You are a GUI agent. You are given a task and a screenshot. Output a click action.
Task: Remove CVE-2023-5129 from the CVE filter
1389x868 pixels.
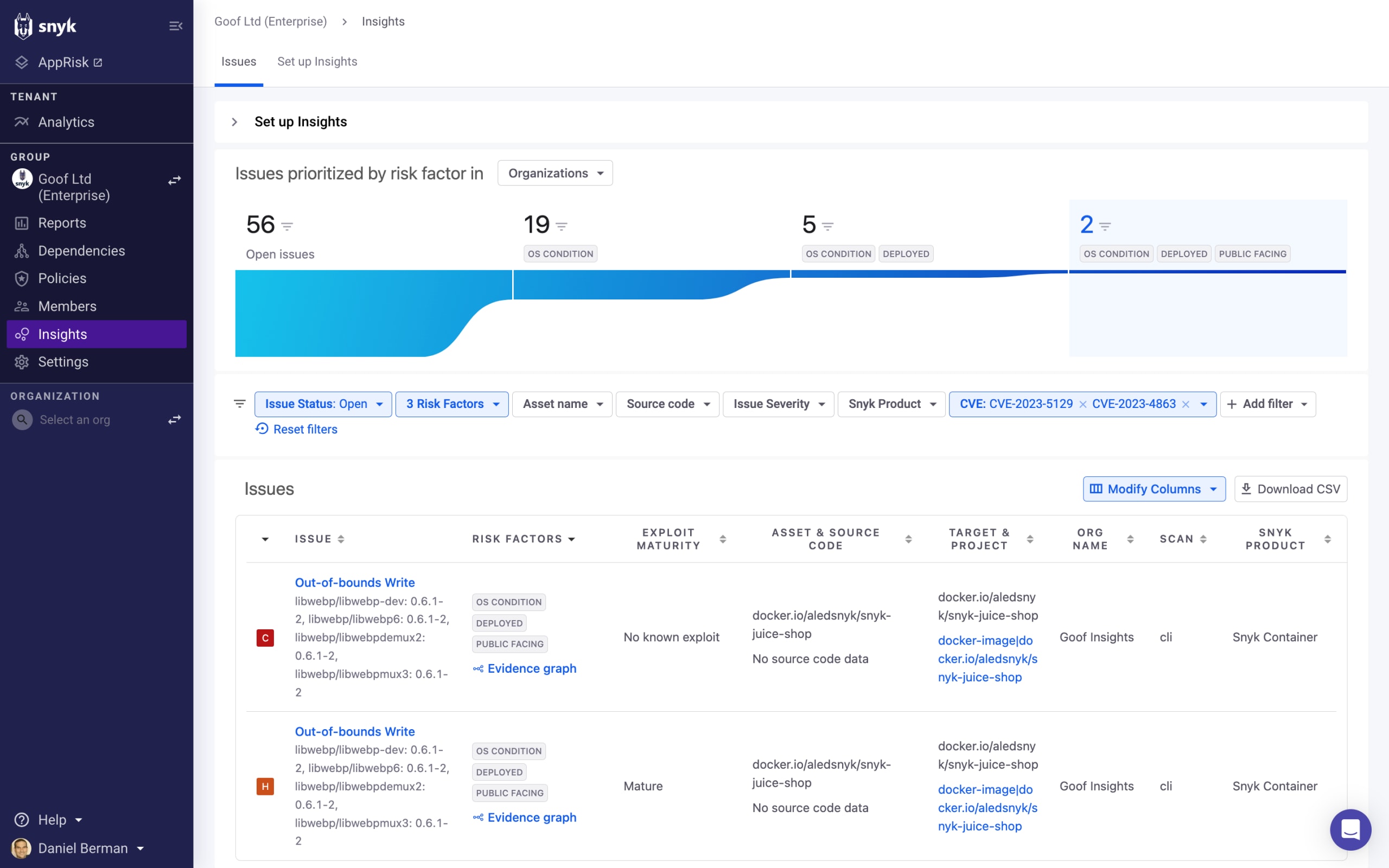point(1082,404)
